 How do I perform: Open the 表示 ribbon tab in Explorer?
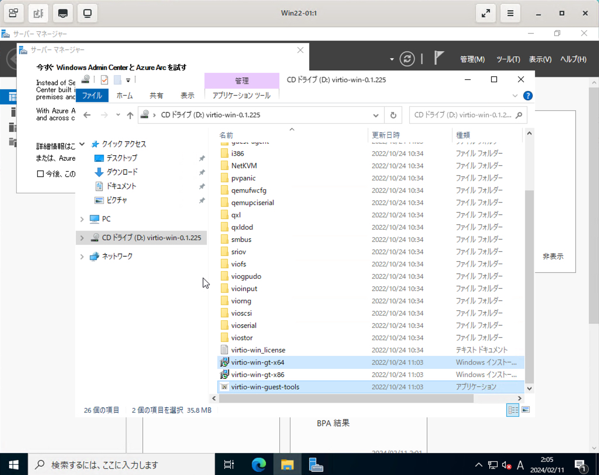pos(187,96)
